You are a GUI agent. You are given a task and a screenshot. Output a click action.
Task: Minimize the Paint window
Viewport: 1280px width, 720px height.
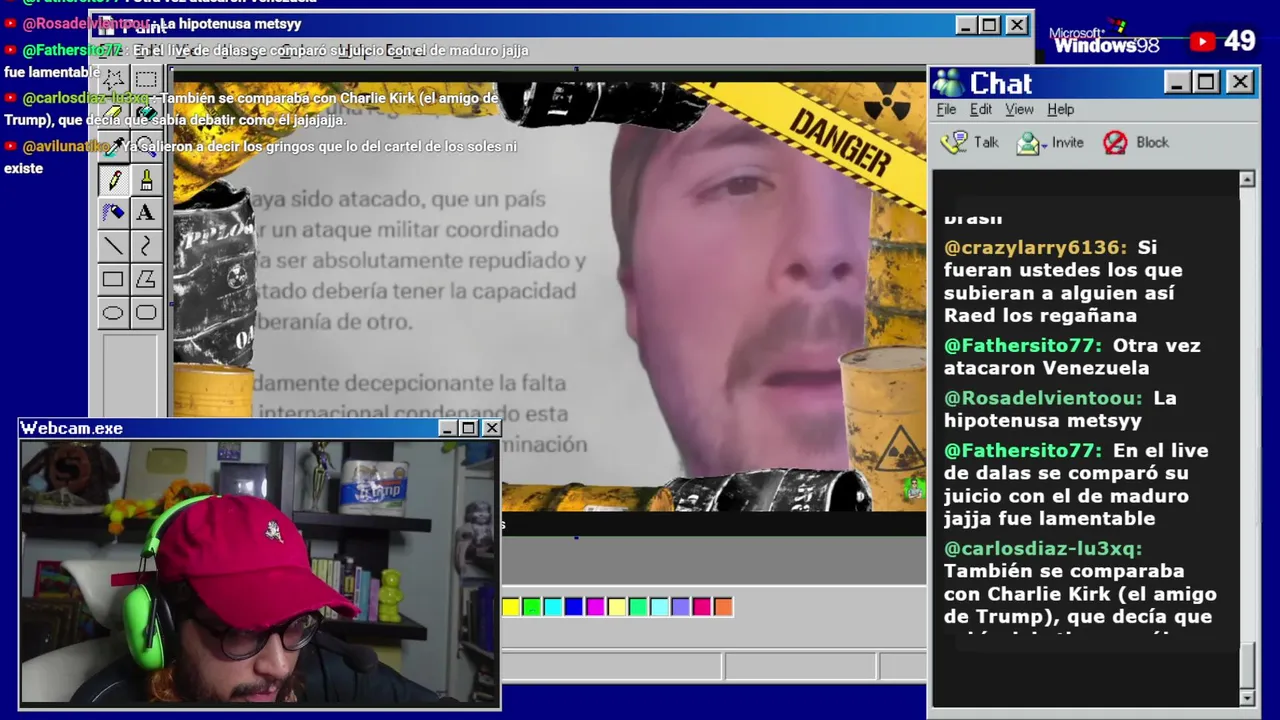tap(966, 25)
